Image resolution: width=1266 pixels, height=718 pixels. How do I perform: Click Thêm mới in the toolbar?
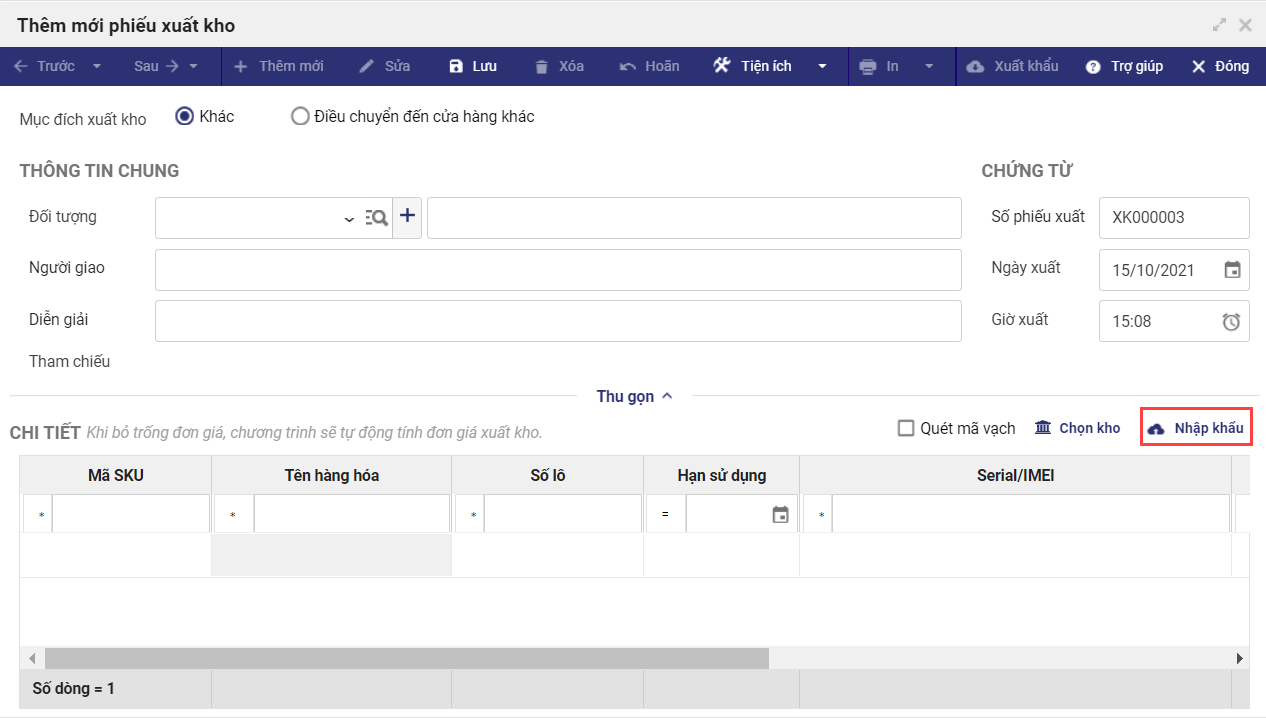click(x=278, y=66)
